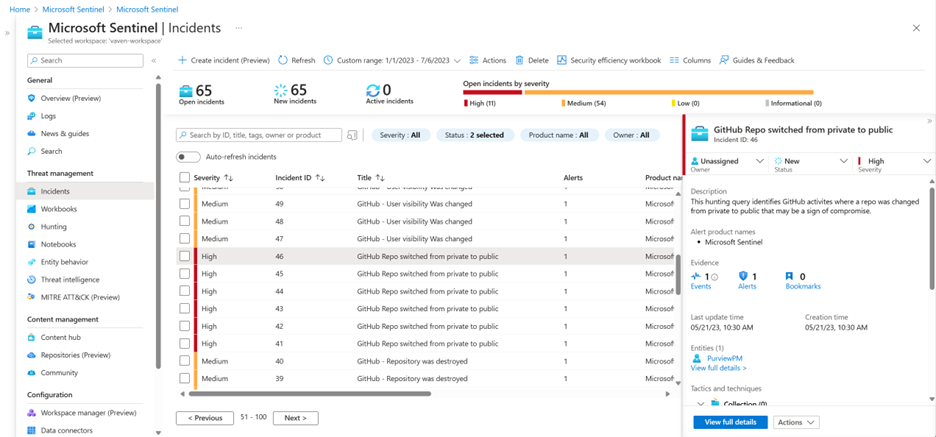Open the Events evidence link
Viewport: 936px width, 437px height.
tap(701, 287)
